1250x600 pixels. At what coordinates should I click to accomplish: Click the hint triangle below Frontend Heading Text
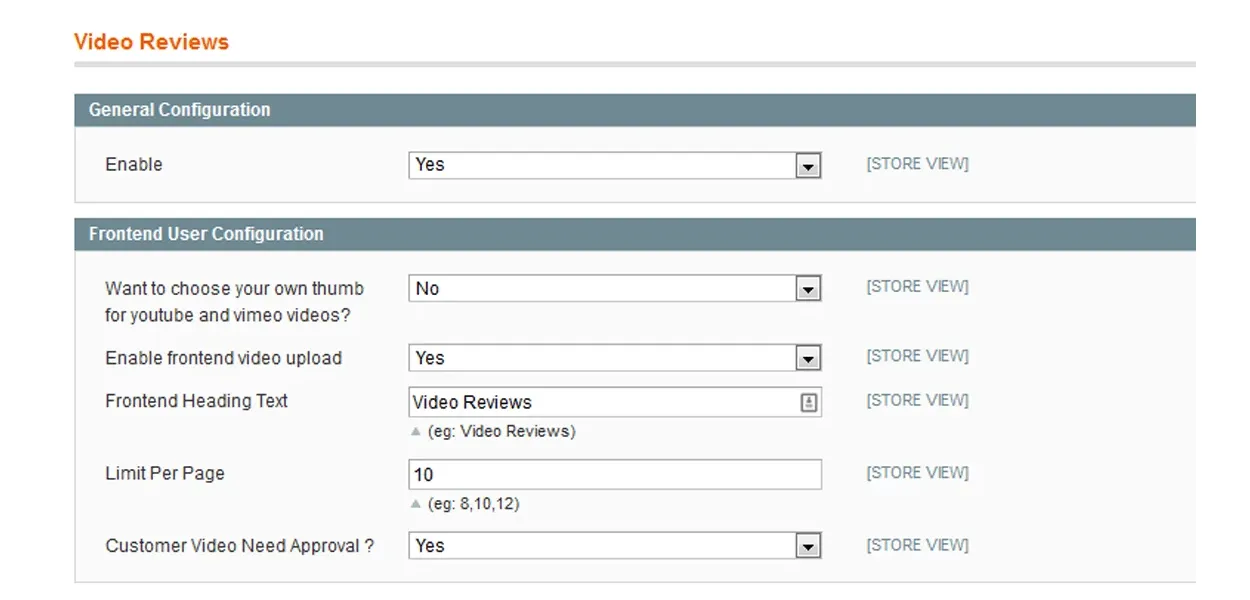click(x=416, y=432)
